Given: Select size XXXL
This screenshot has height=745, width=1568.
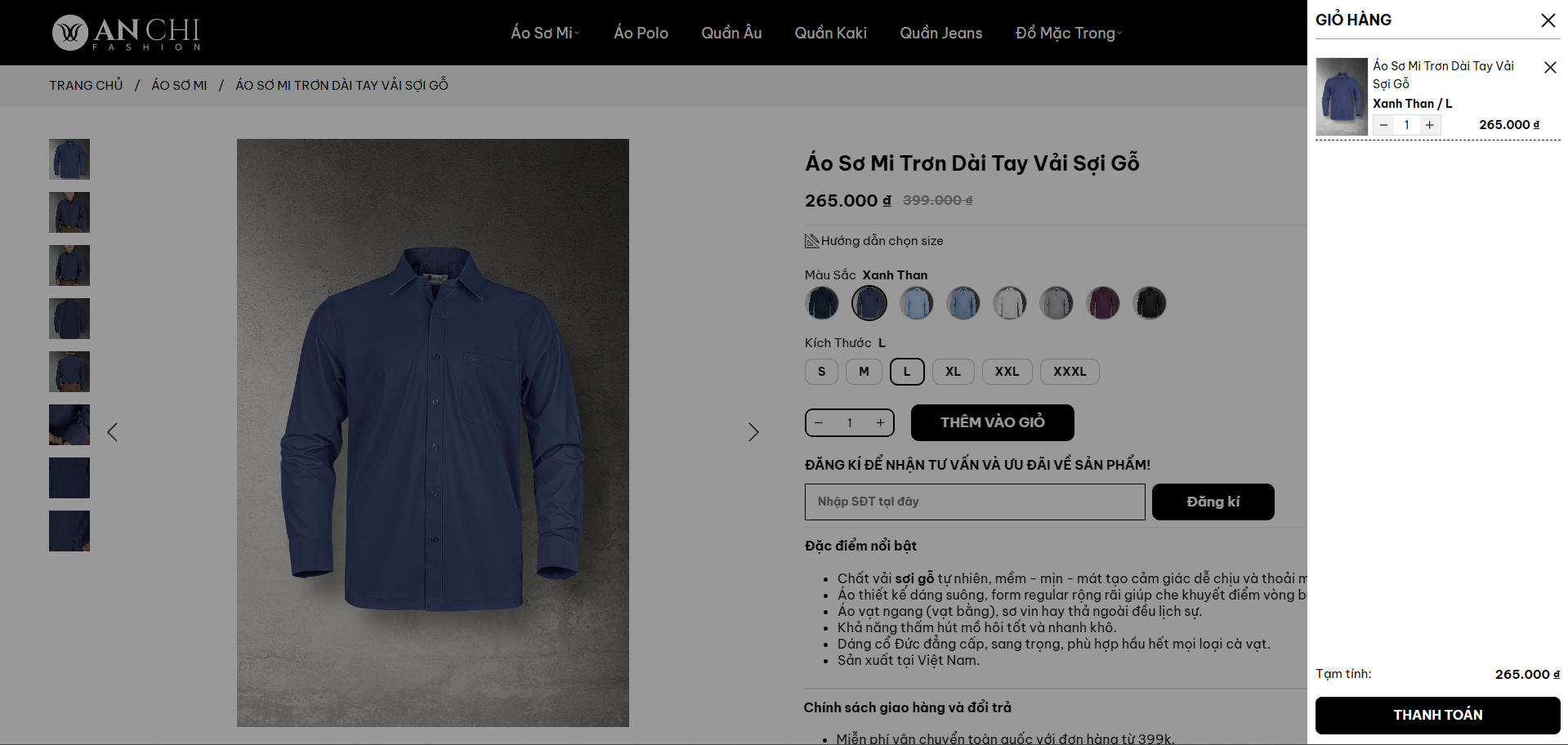Looking at the screenshot, I should 1070,372.
